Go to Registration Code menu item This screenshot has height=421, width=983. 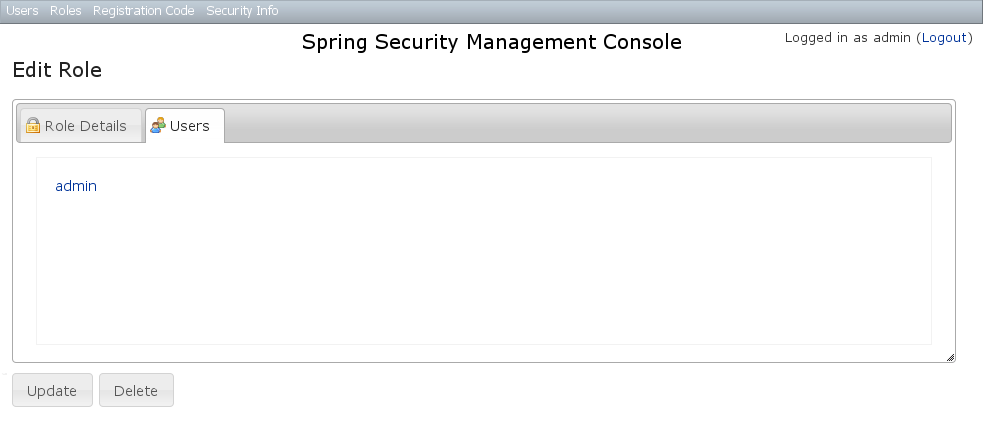pyautogui.click(x=143, y=11)
